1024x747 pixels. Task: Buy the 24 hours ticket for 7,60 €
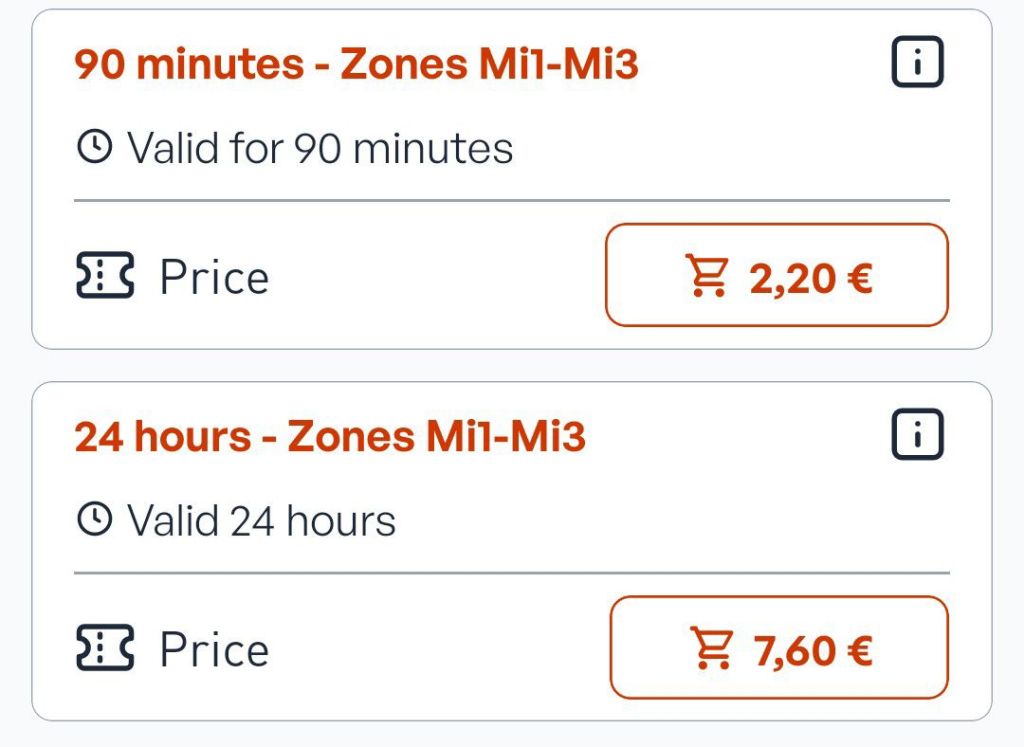[x=779, y=648]
